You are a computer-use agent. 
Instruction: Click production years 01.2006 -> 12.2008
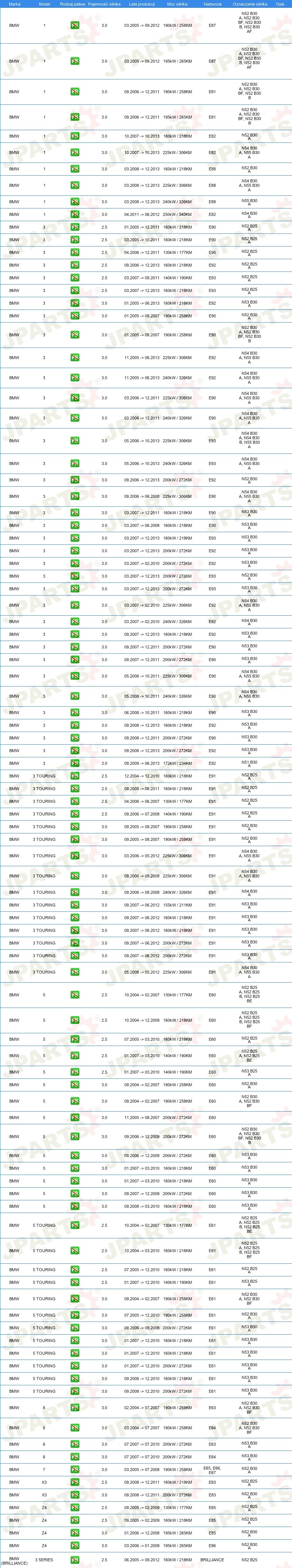(142, 1533)
